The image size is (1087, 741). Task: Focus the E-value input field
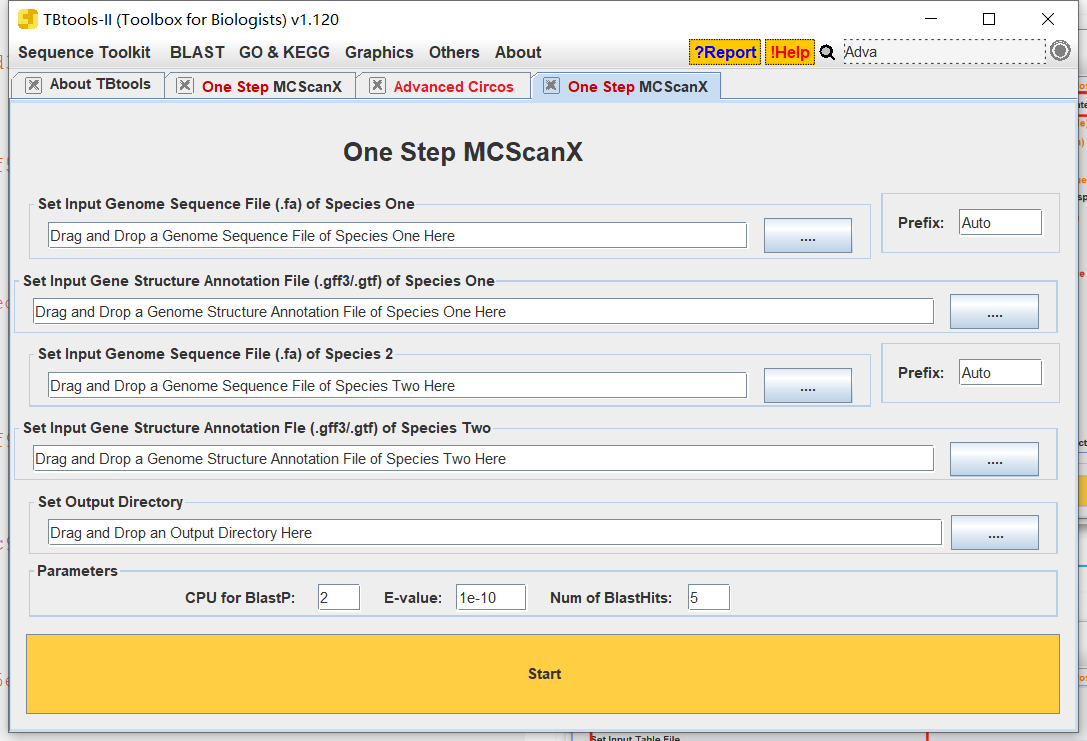click(x=491, y=598)
